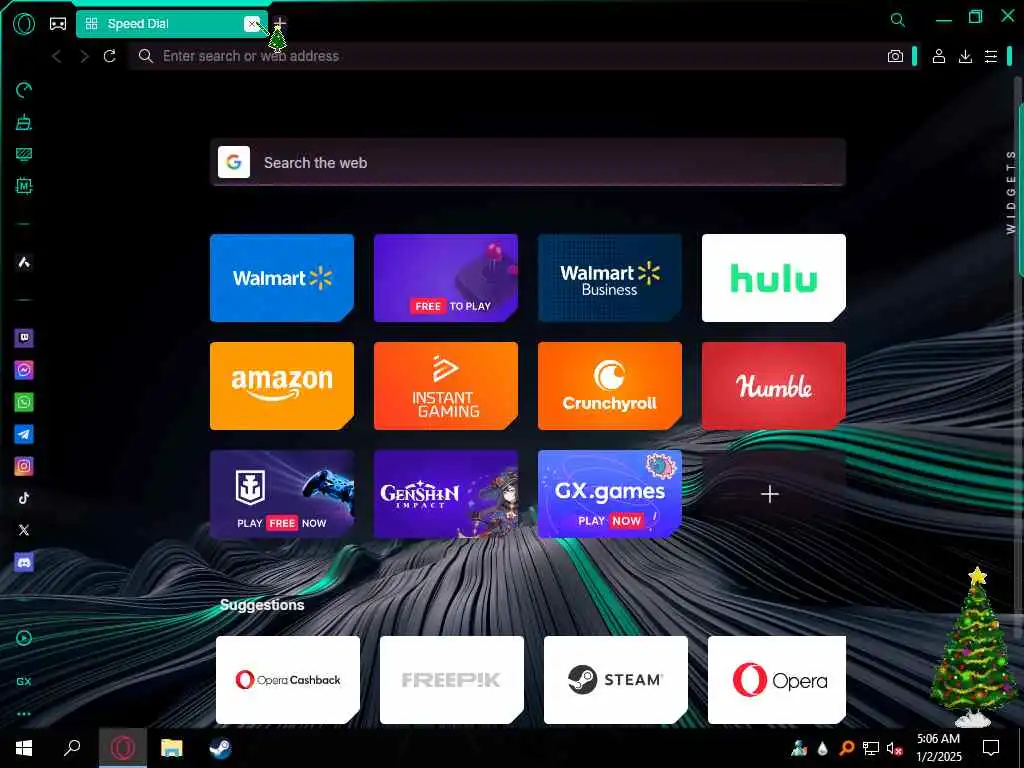This screenshot has width=1024, height=768.
Task: Open the Opera suggestion tile
Action: (776, 680)
